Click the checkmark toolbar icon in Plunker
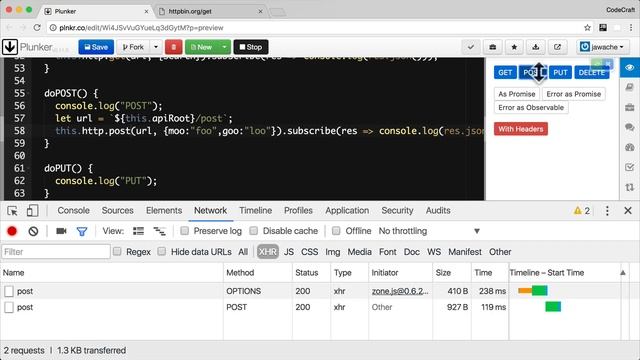The height and width of the screenshot is (360, 640). point(471,47)
